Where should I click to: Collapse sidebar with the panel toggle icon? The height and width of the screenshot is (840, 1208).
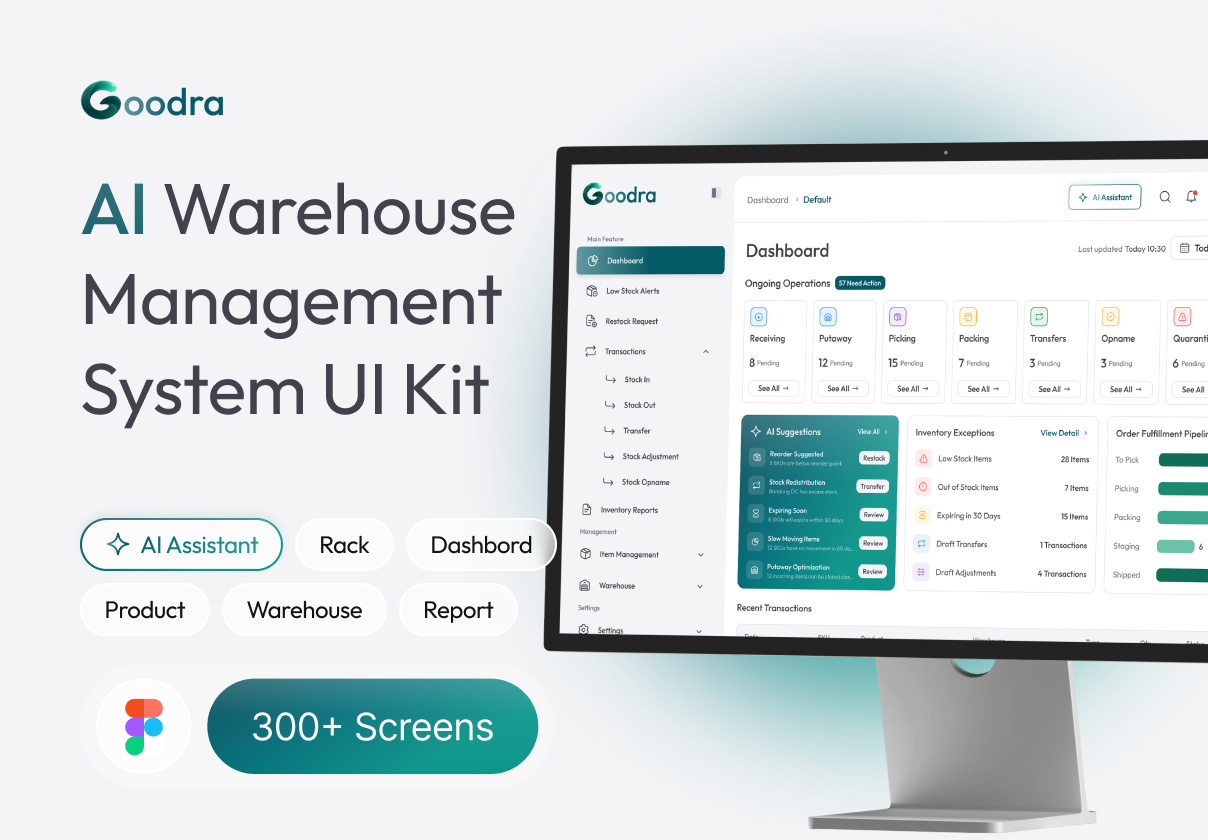tap(715, 192)
